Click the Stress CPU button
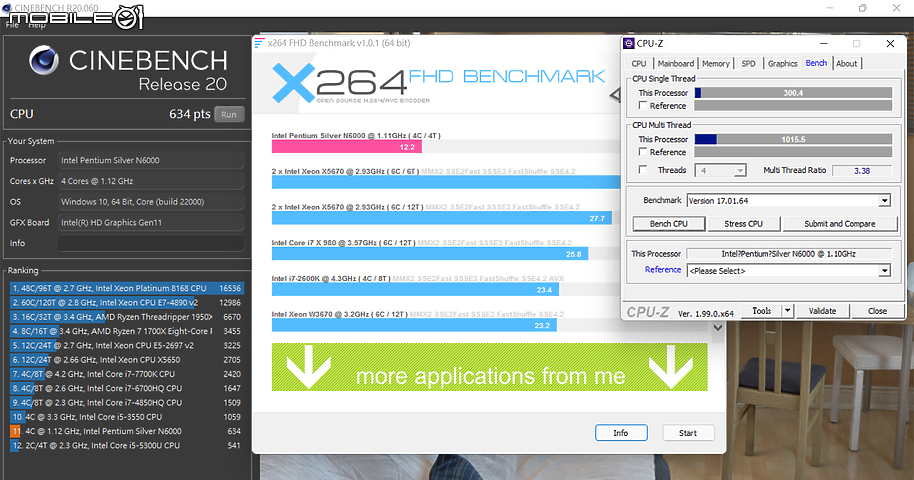This screenshot has height=480, width=914. (743, 224)
